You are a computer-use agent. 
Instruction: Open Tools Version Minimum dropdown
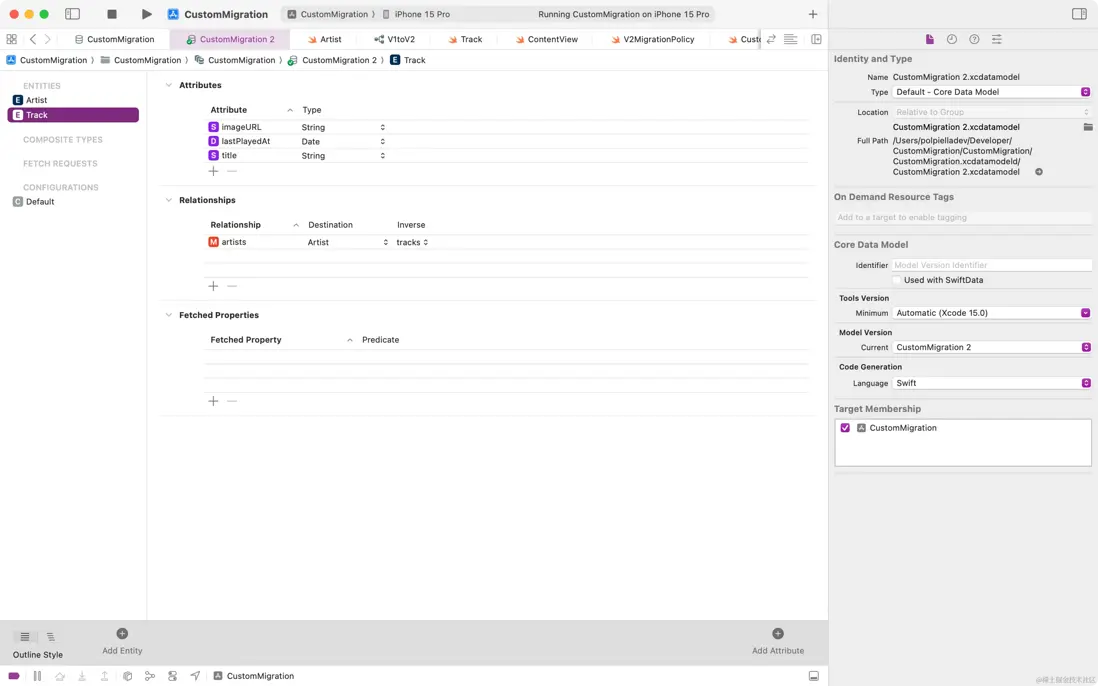[992, 313]
